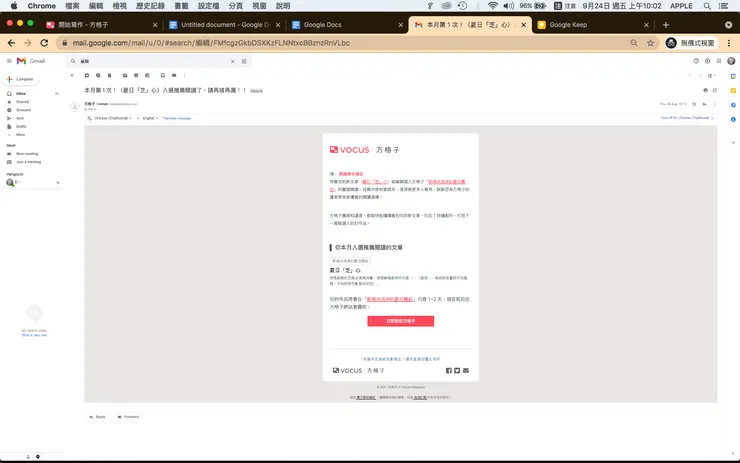Click the Reply button below the email
Screen dimensions: 740x463
[98, 417]
